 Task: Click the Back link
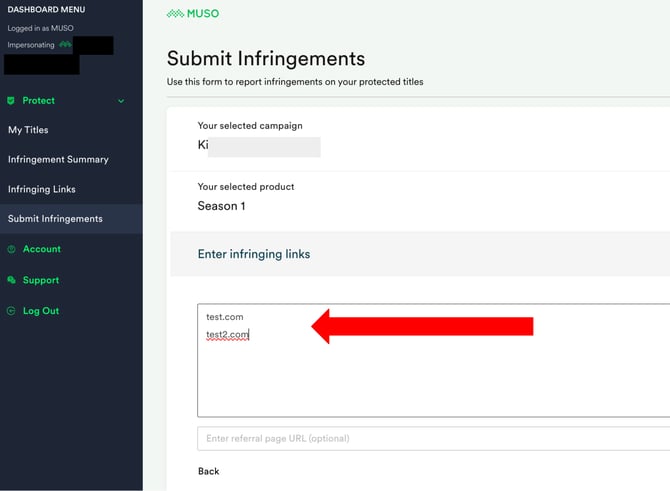point(208,471)
